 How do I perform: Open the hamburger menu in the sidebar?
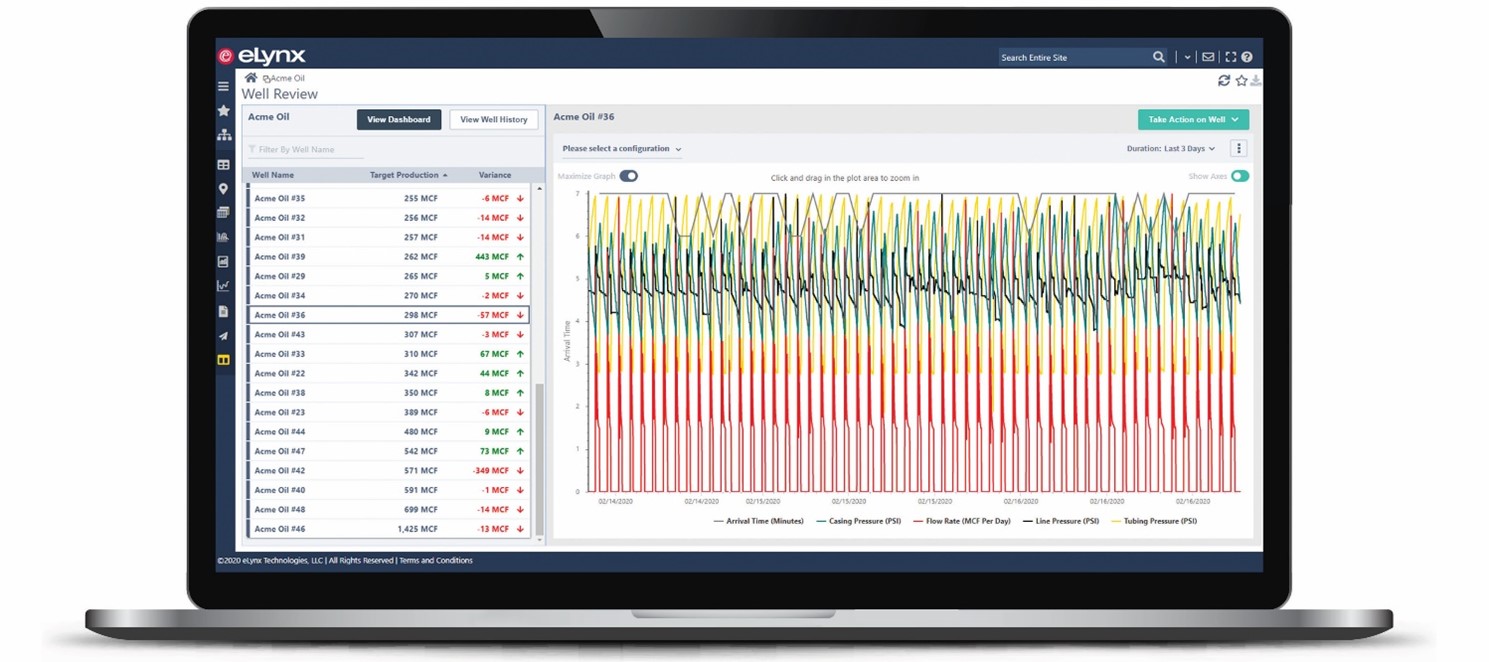tap(224, 86)
